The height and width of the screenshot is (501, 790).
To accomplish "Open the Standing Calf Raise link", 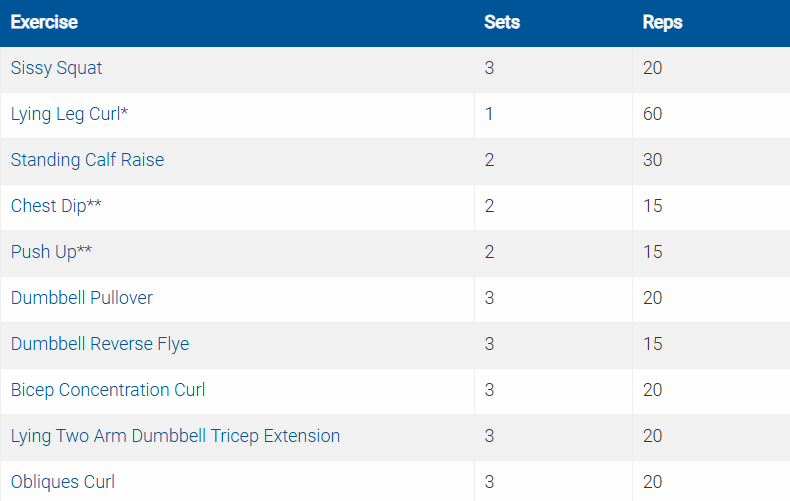I will pyautogui.click(x=87, y=160).
